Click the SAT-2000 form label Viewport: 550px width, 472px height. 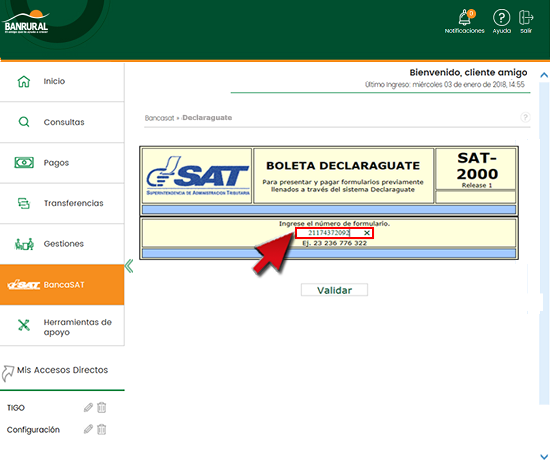pos(477,166)
